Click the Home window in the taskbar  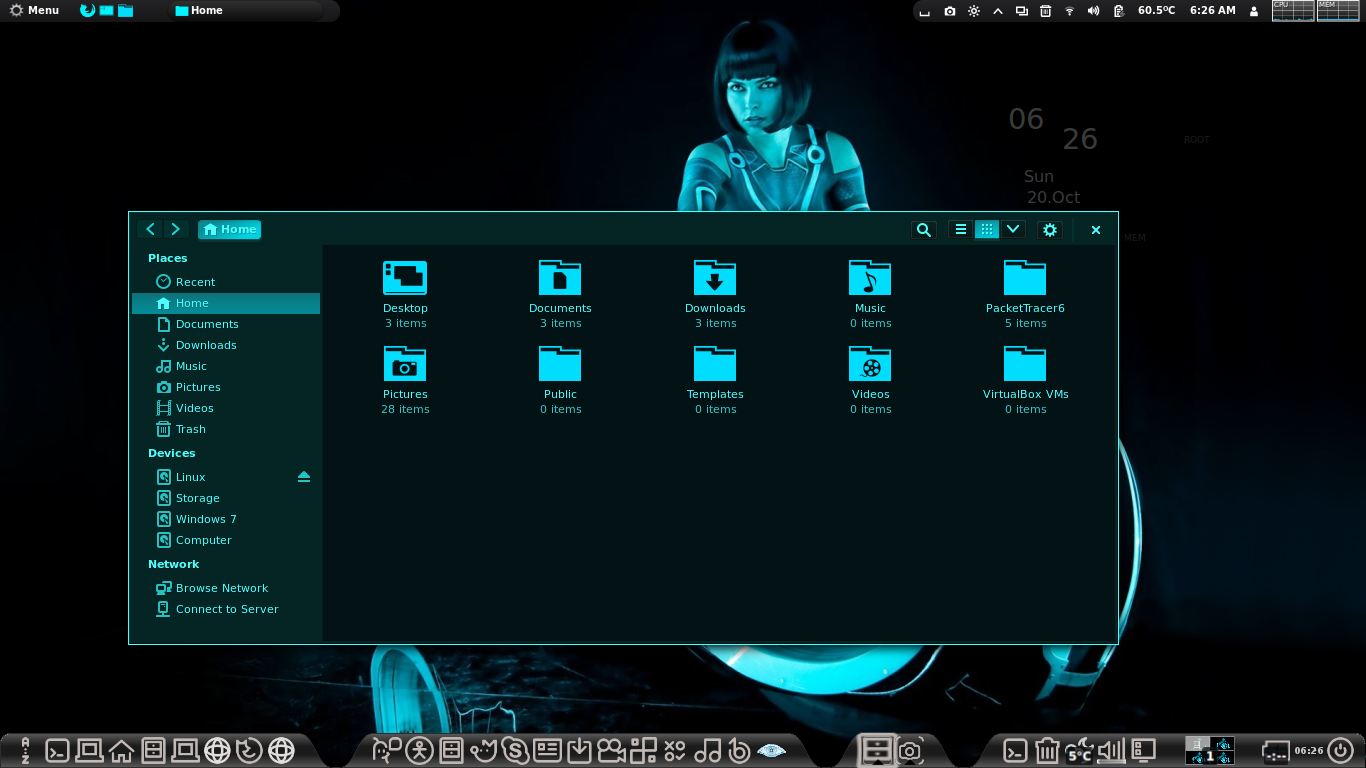tap(245, 10)
